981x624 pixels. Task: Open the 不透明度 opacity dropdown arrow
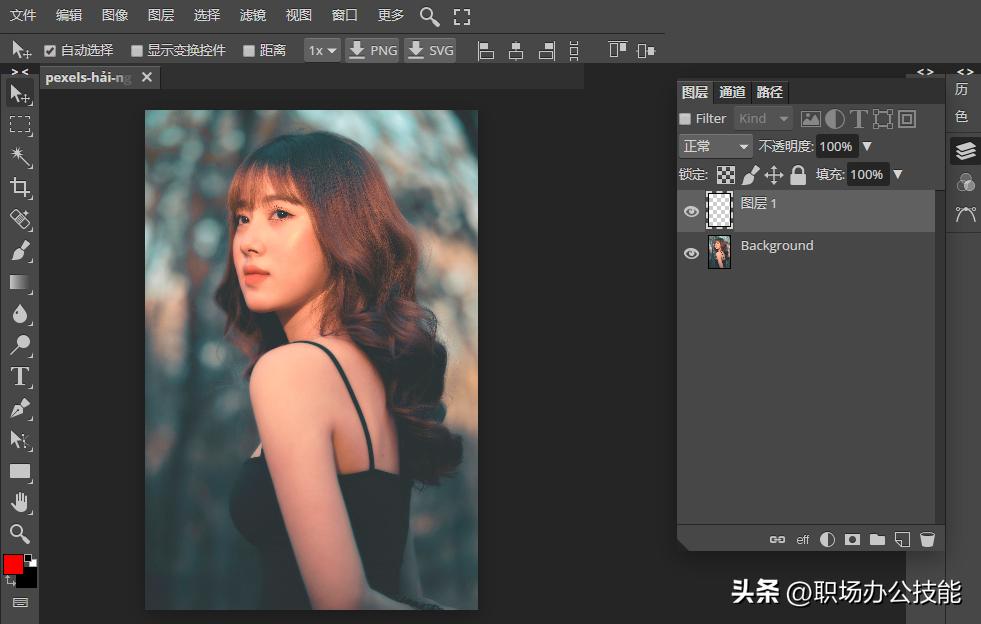coord(867,147)
